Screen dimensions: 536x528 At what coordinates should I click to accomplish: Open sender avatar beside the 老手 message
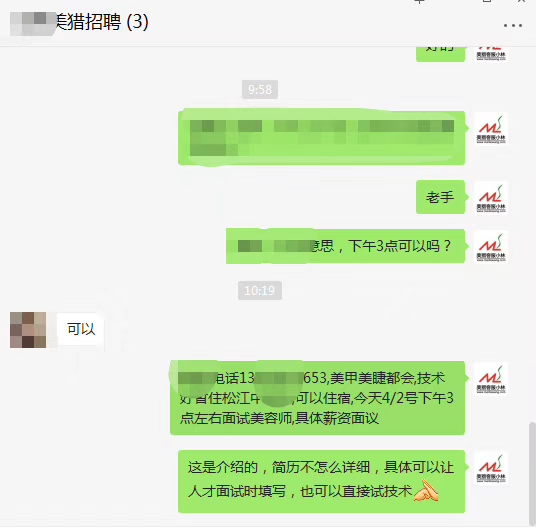[x=491, y=198]
